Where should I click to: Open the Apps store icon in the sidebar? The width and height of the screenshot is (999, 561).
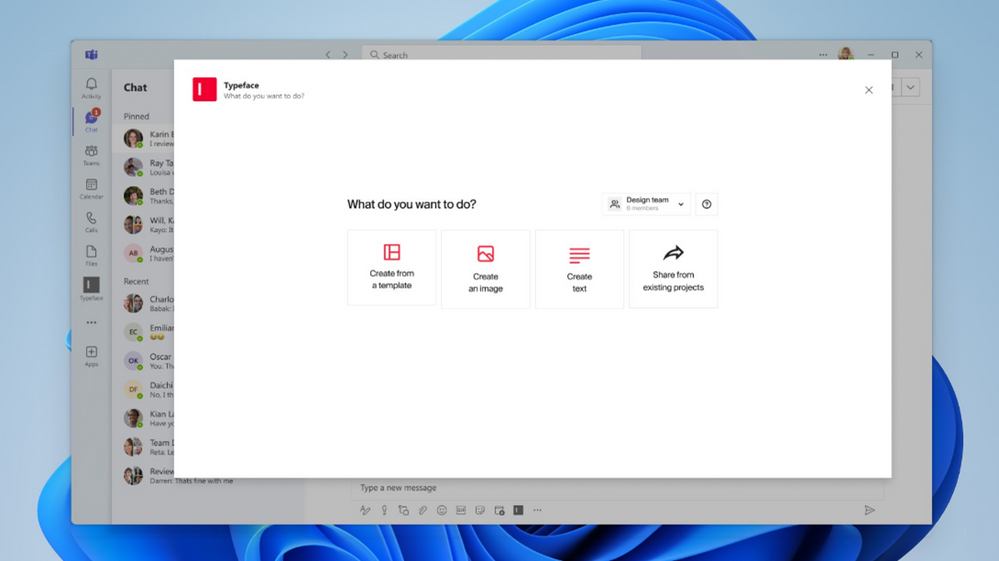point(91,356)
